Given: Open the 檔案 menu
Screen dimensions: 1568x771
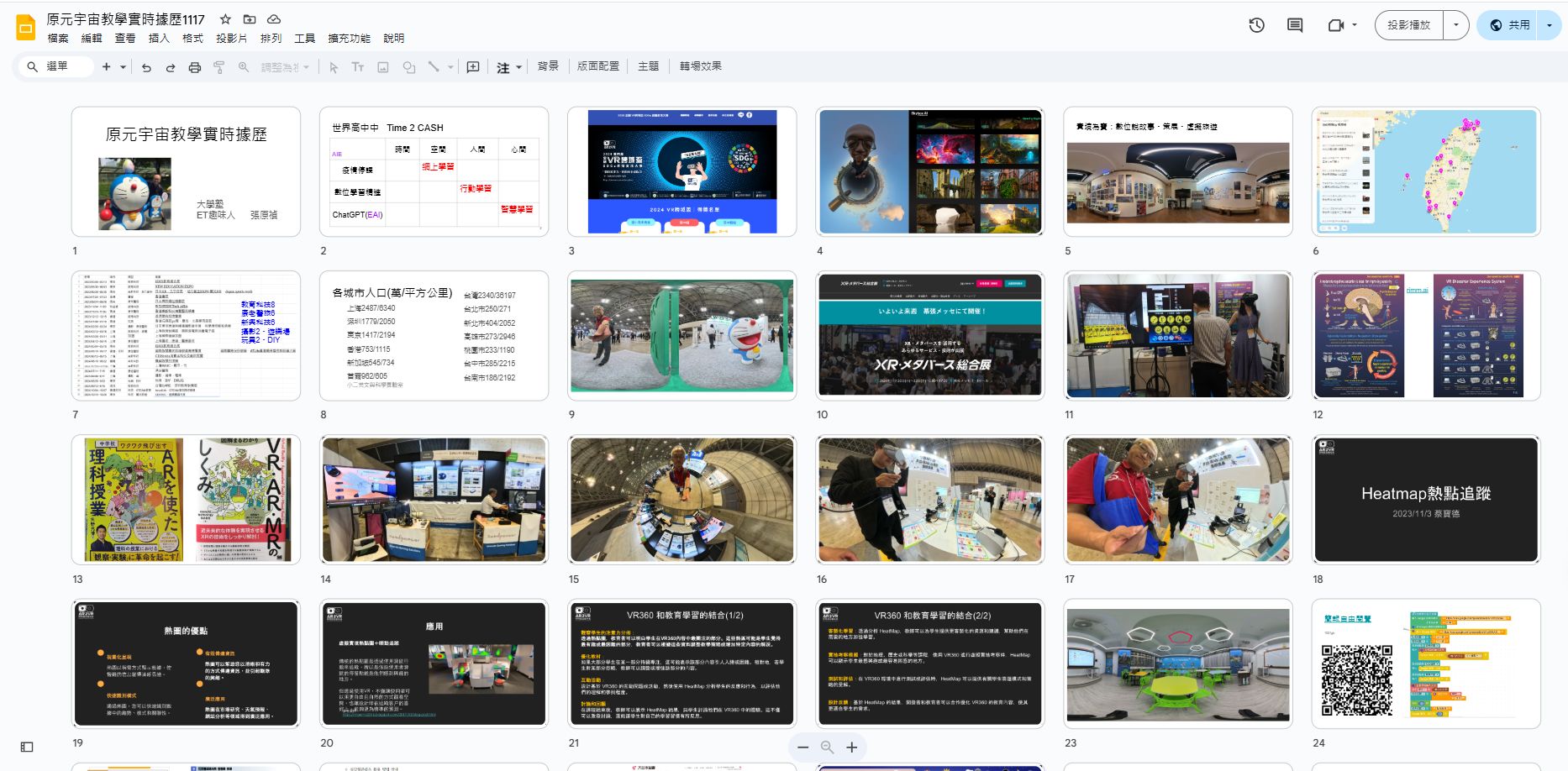Looking at the screenshot, I should (58, 39).
